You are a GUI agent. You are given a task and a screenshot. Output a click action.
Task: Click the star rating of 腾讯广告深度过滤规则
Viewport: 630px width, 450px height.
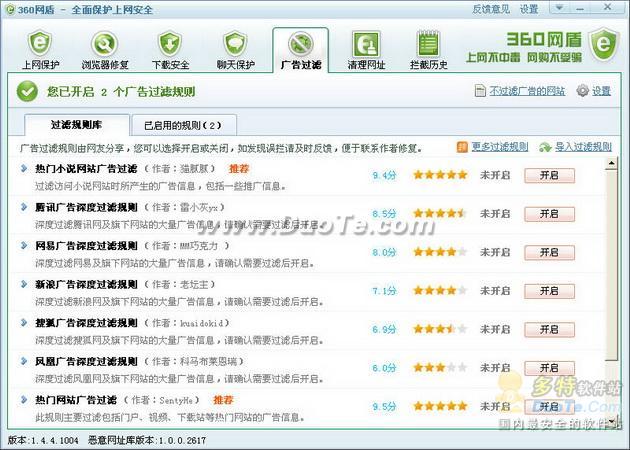[440, 213]
